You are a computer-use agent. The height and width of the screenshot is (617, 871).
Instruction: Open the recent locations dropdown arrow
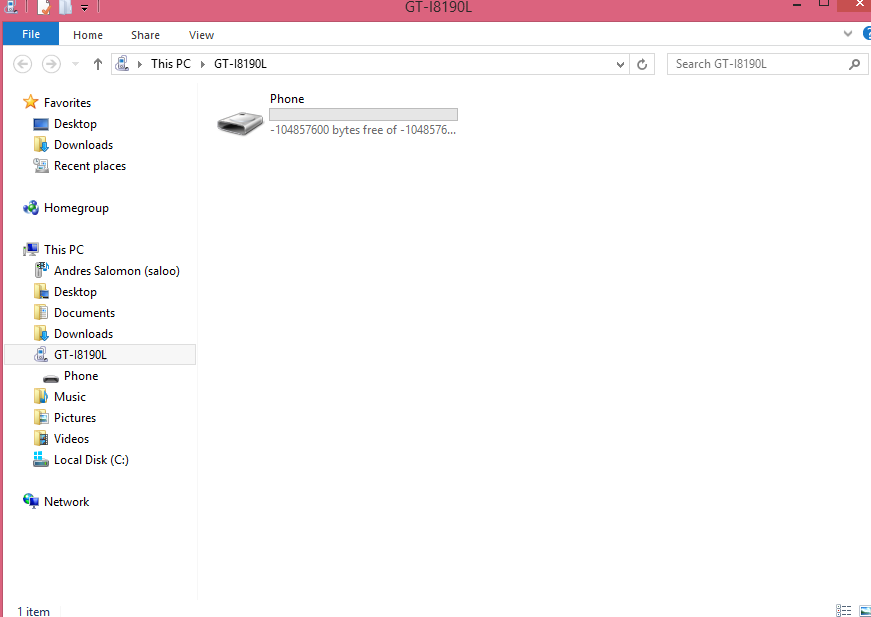click(76, 64)
